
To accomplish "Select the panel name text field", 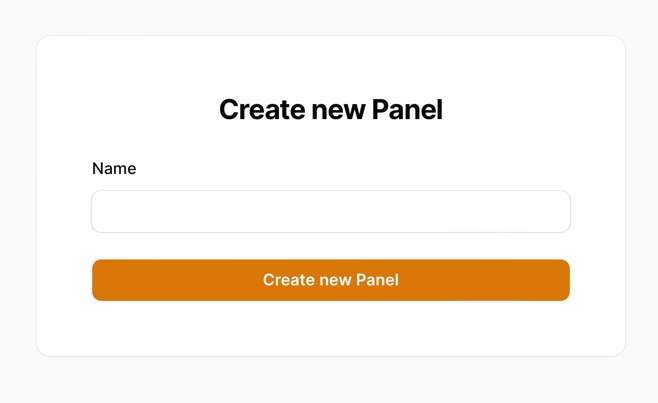I will (330, 212).
